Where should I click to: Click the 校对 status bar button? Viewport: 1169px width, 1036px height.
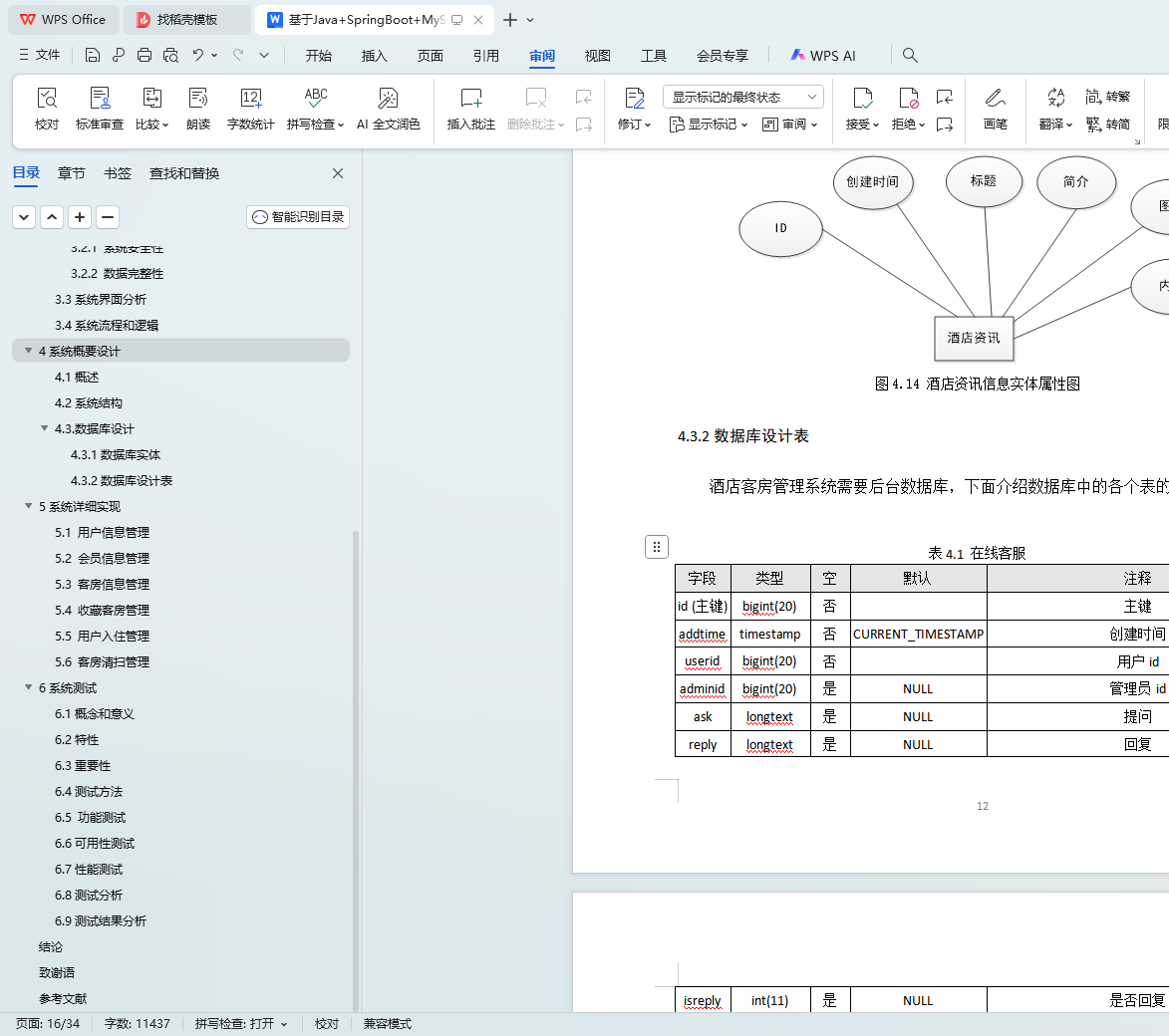[327, 1023]
